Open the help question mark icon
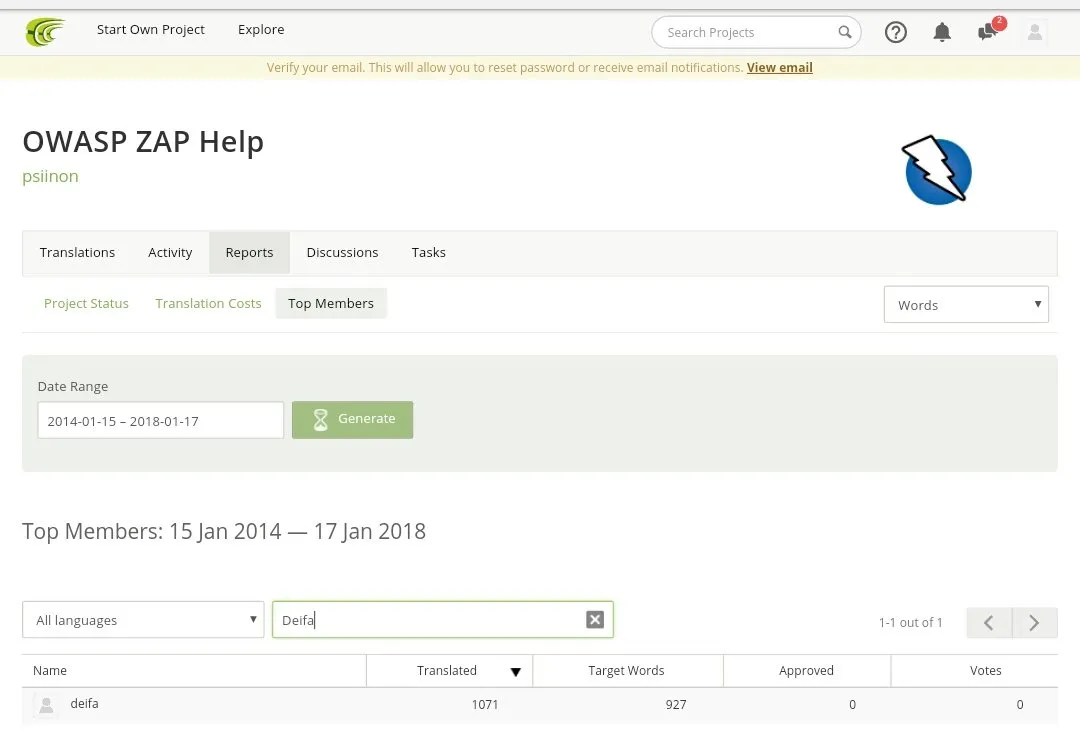 [895, 32]
